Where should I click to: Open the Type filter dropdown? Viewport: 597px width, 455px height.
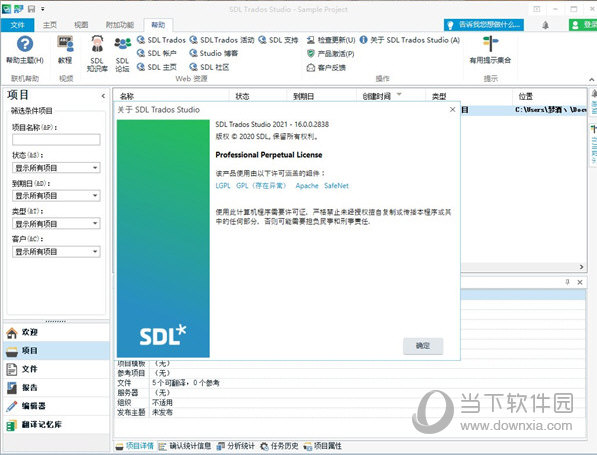tap(56, 224)
